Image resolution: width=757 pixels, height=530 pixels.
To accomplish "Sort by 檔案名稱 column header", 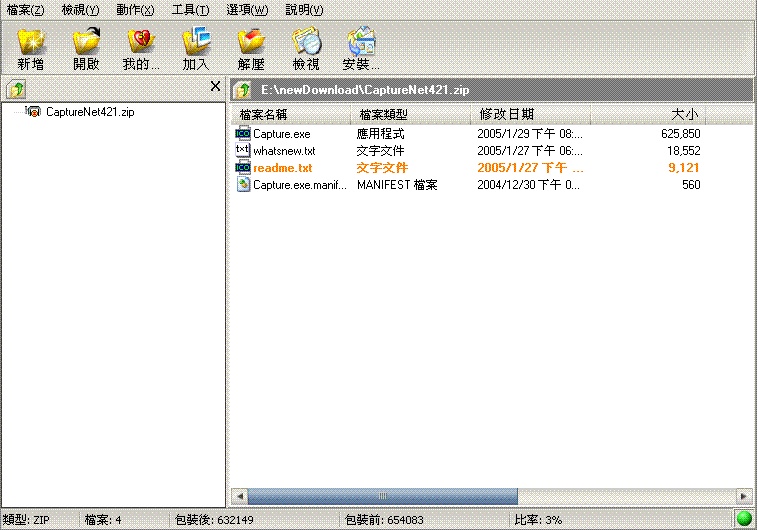I will 291,114.
